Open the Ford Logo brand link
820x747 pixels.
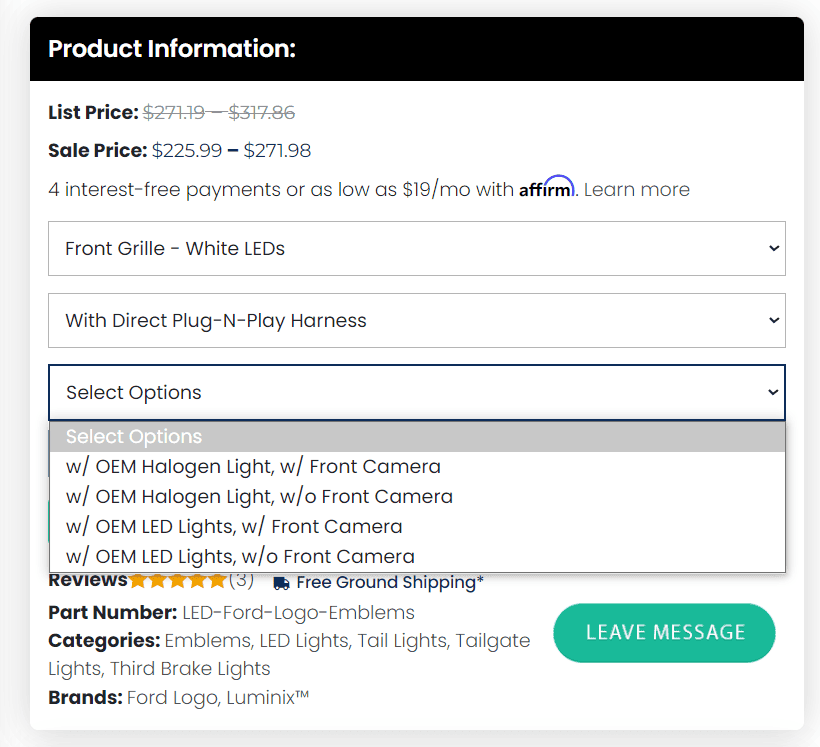168,698
